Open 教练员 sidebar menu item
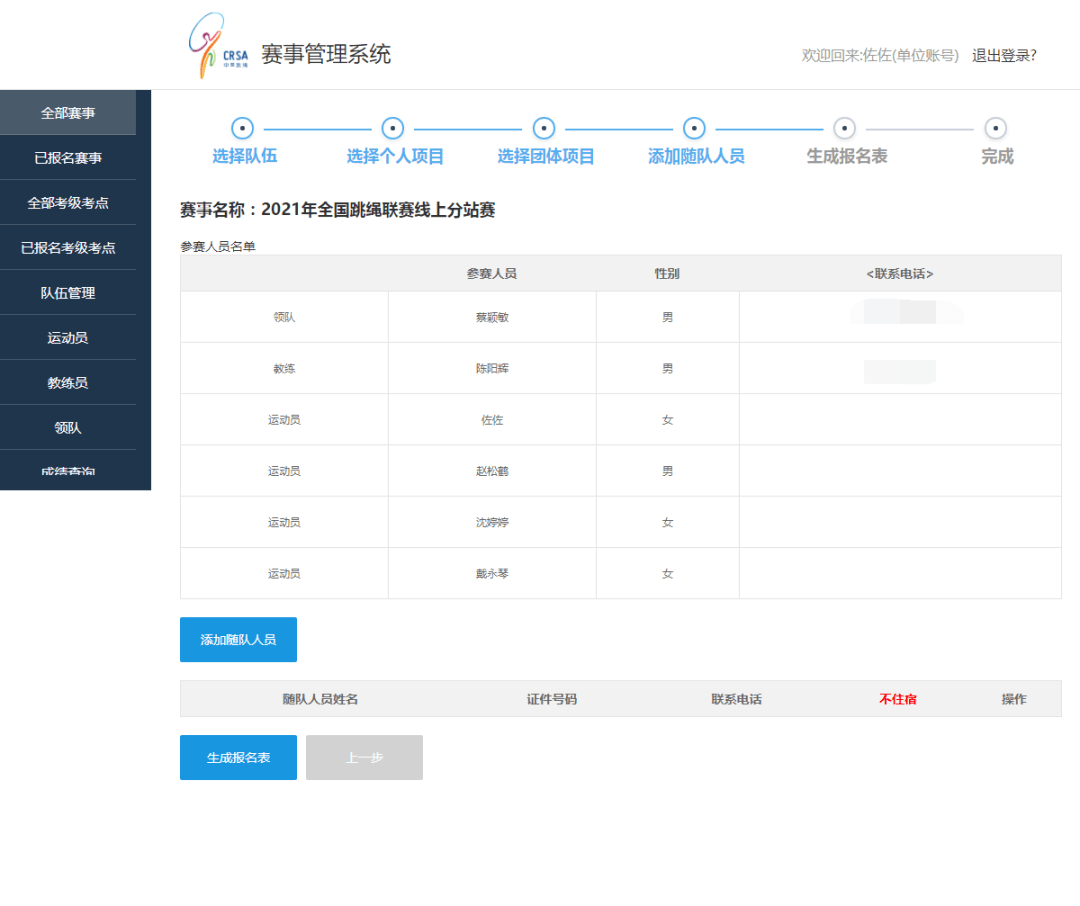 pos(68,382)
